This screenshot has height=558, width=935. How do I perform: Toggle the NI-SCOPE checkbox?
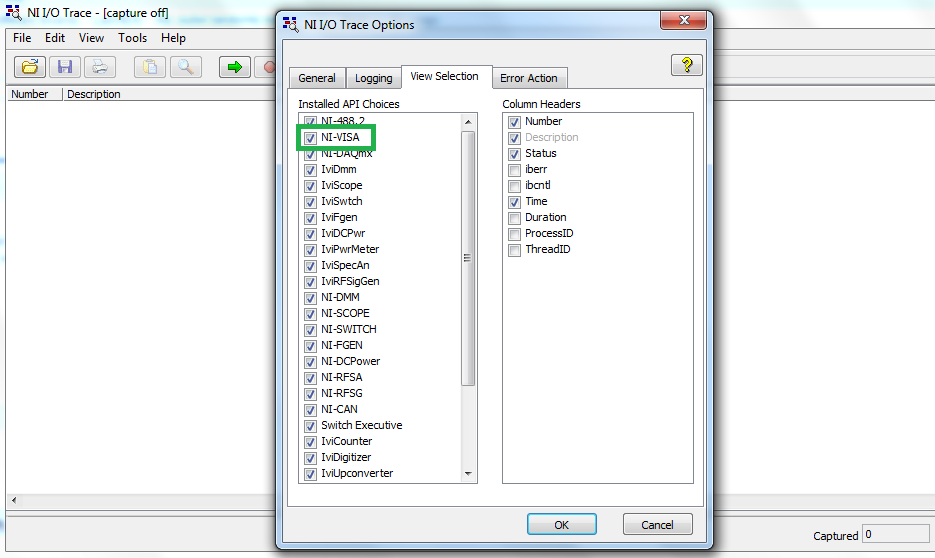310,314
